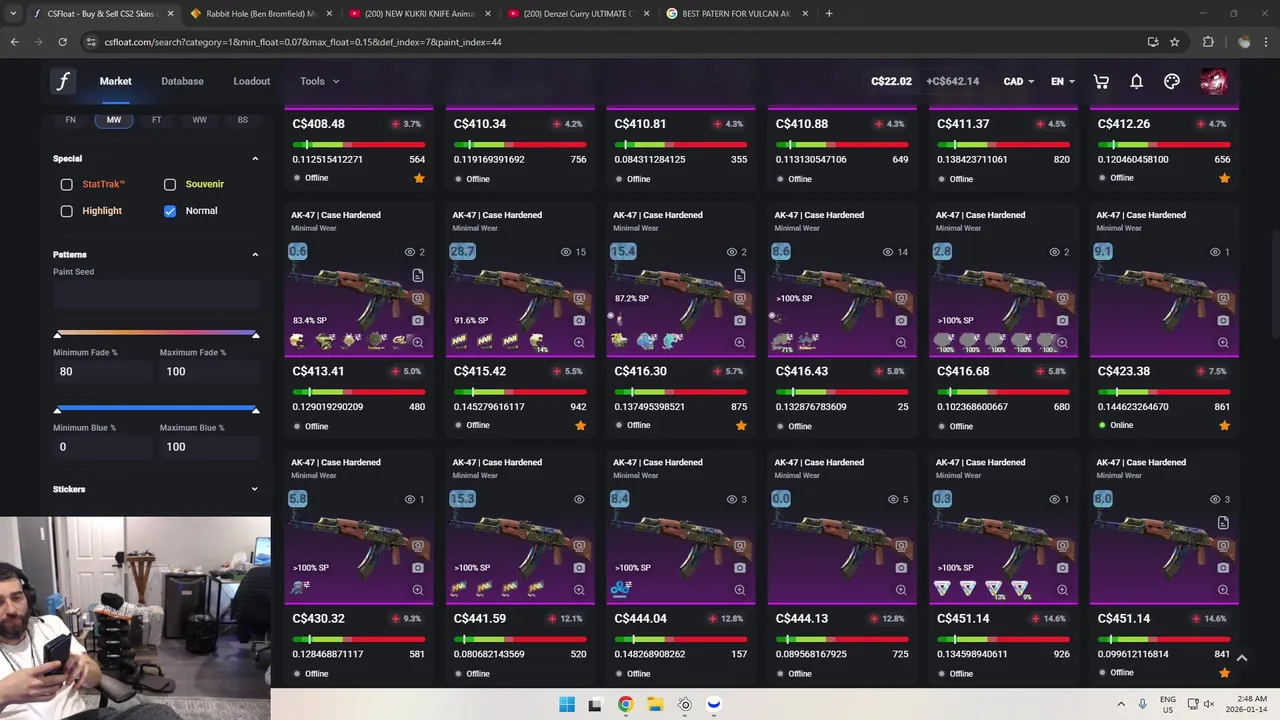Viewport: 1280px width, 720px height.
Task: Collapse the Patterns filter section
Action: click(255, 254)
